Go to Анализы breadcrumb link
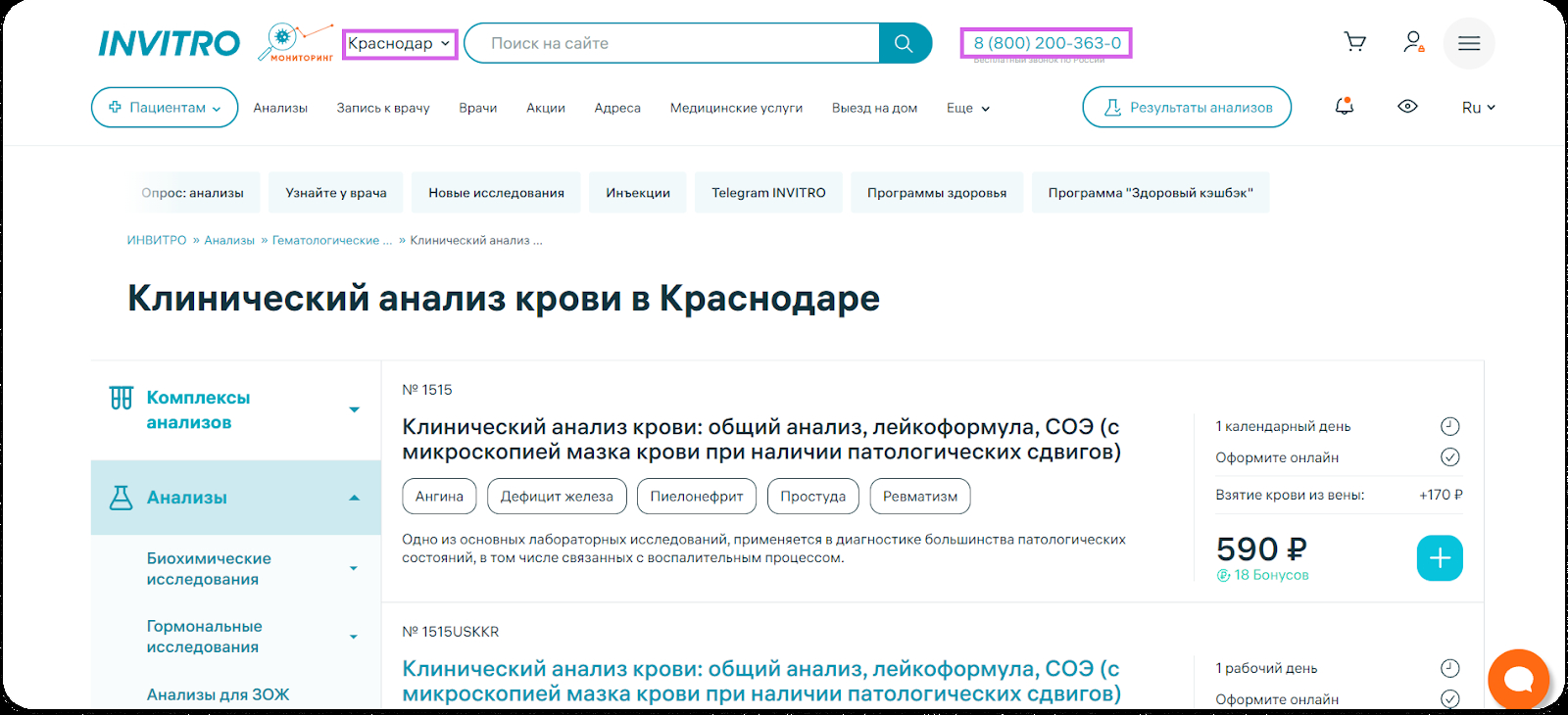This screenshot has height=715, width=1568. pos(229,240)
